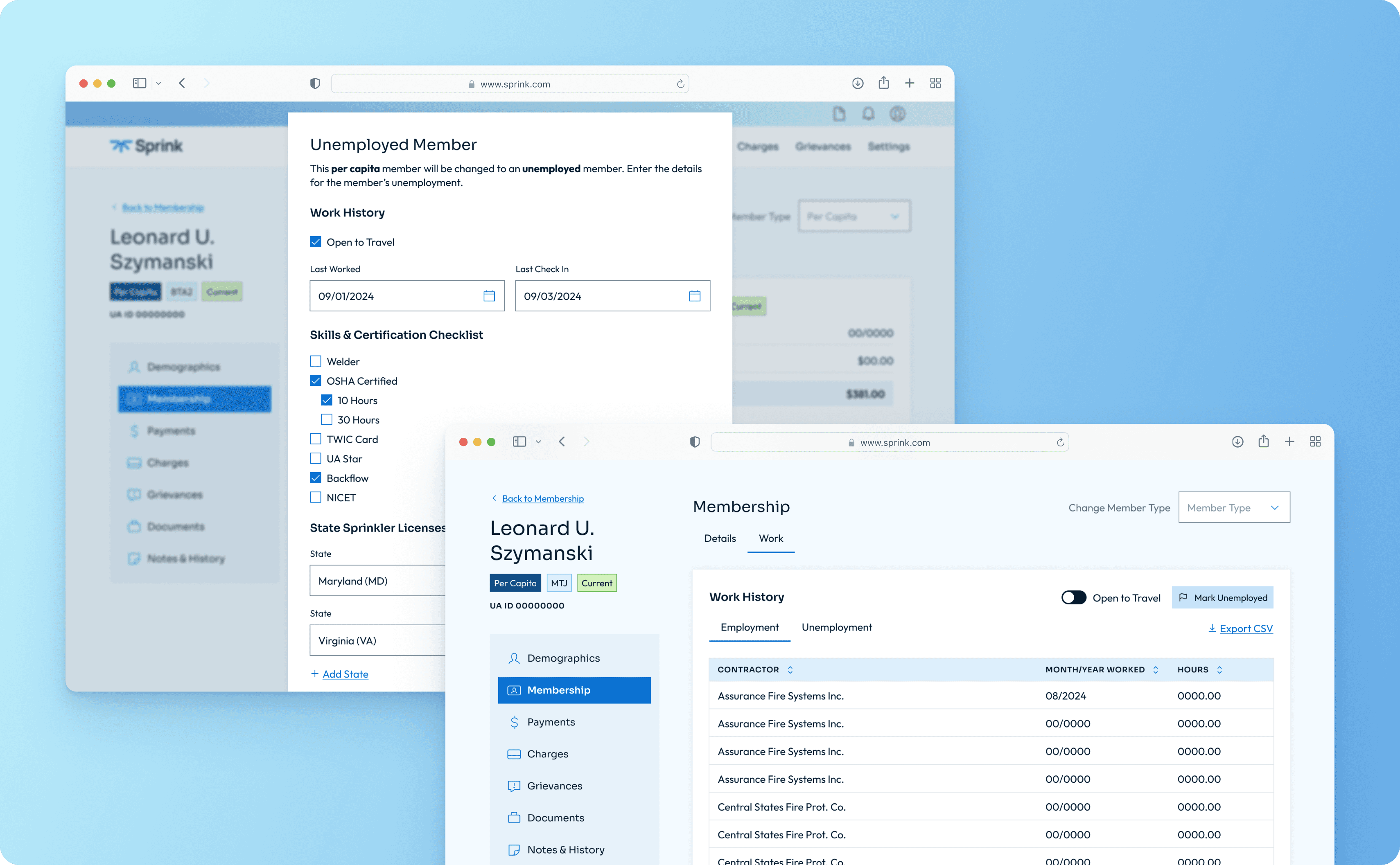1400x865 pixels.
Task: Click the Grievances sidebar icon
Action: [x=514, y=786]
